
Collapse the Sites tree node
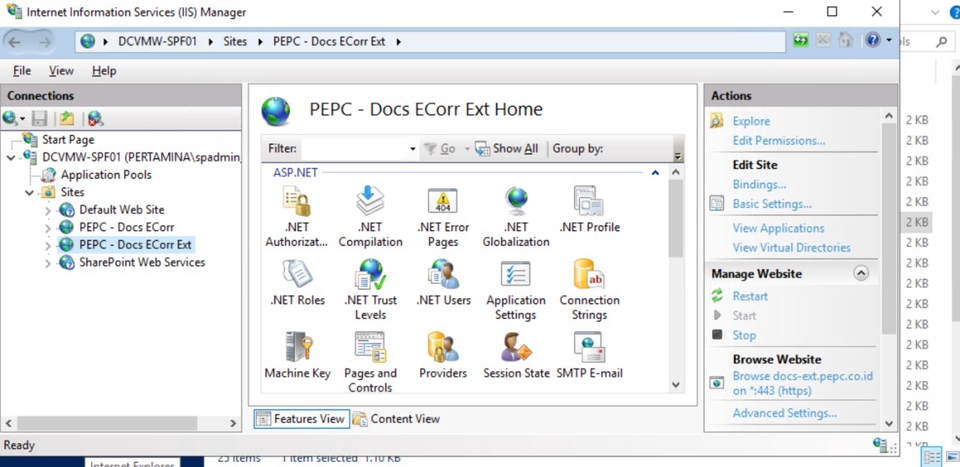(29, 192)
